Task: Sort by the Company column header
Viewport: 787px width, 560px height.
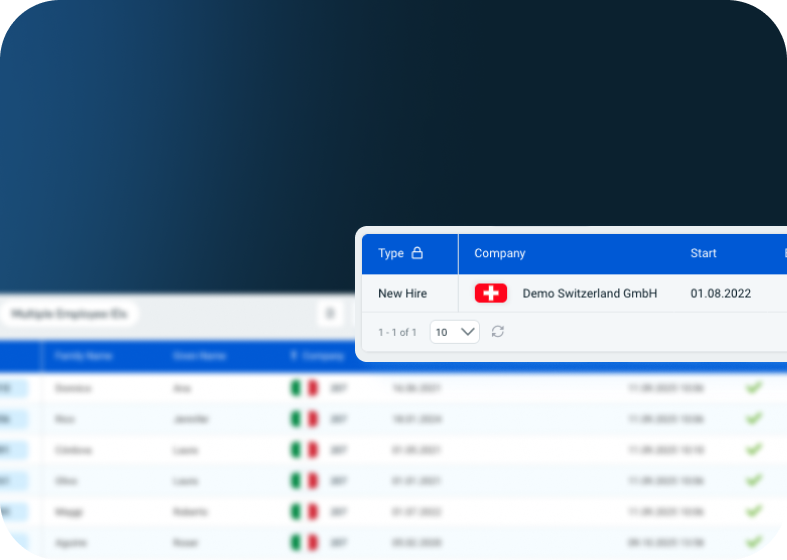Action: (499, 253)
